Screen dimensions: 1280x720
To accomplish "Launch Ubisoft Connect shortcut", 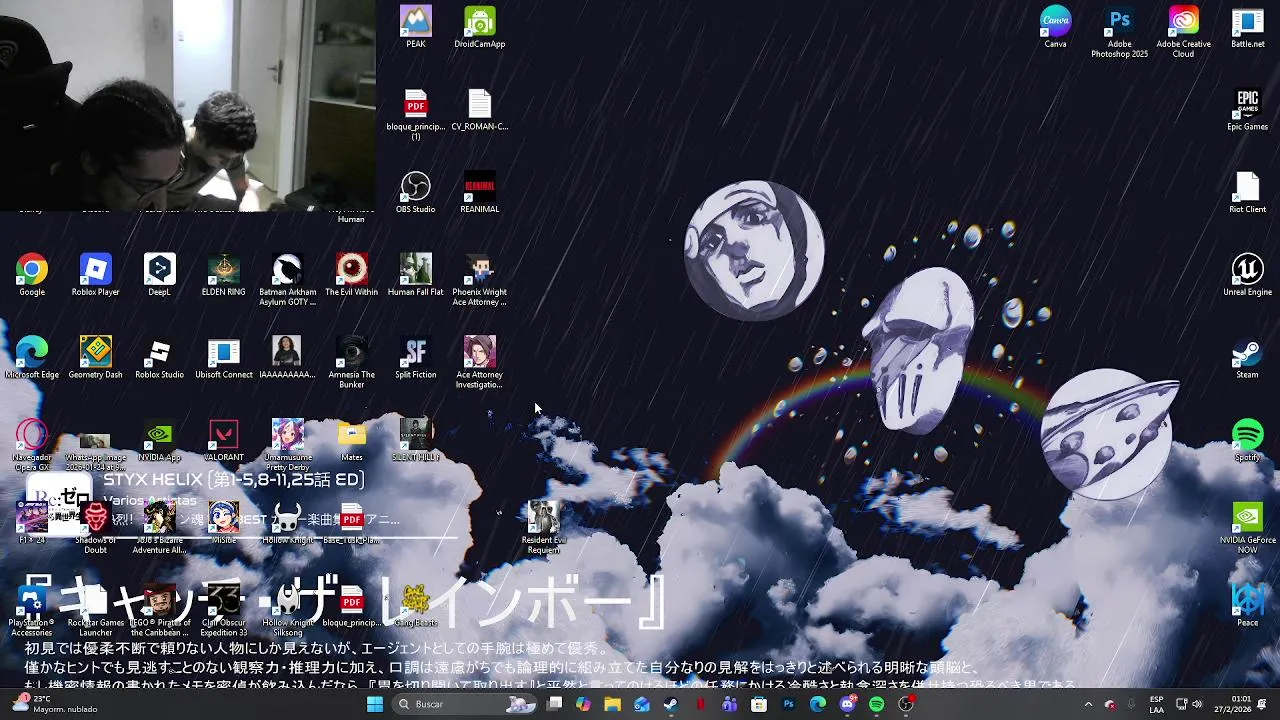I will pos(224,358).
